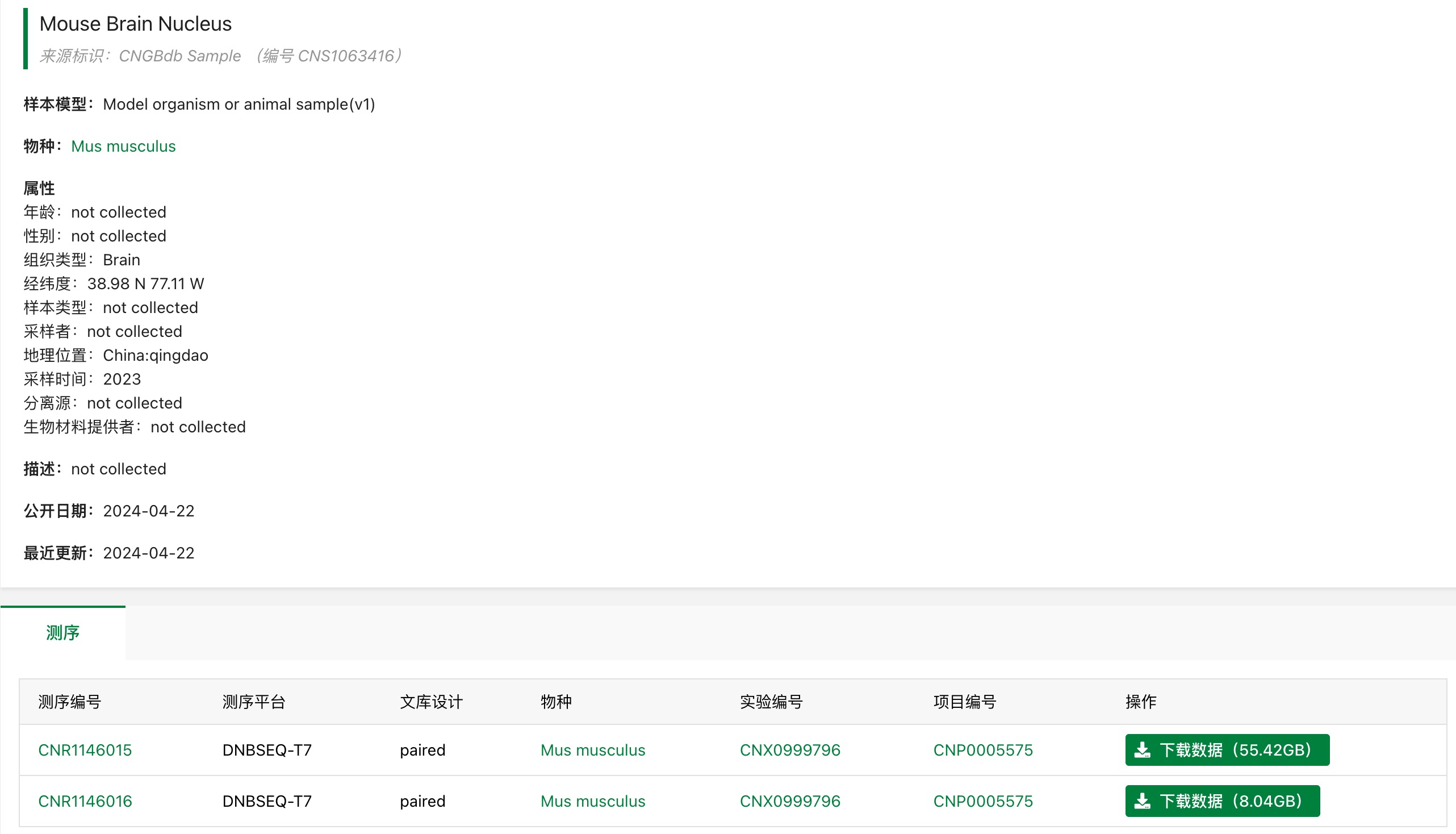This screenshot has width=1456, height=834.
Task: Click the 测序平台 column header
Action: click(x=254, y=702)
